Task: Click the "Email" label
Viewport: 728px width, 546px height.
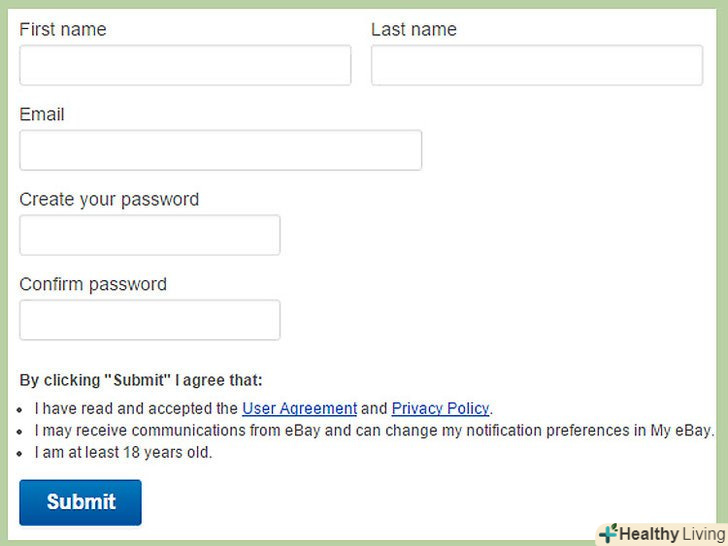Action: (x=42, y=115)
